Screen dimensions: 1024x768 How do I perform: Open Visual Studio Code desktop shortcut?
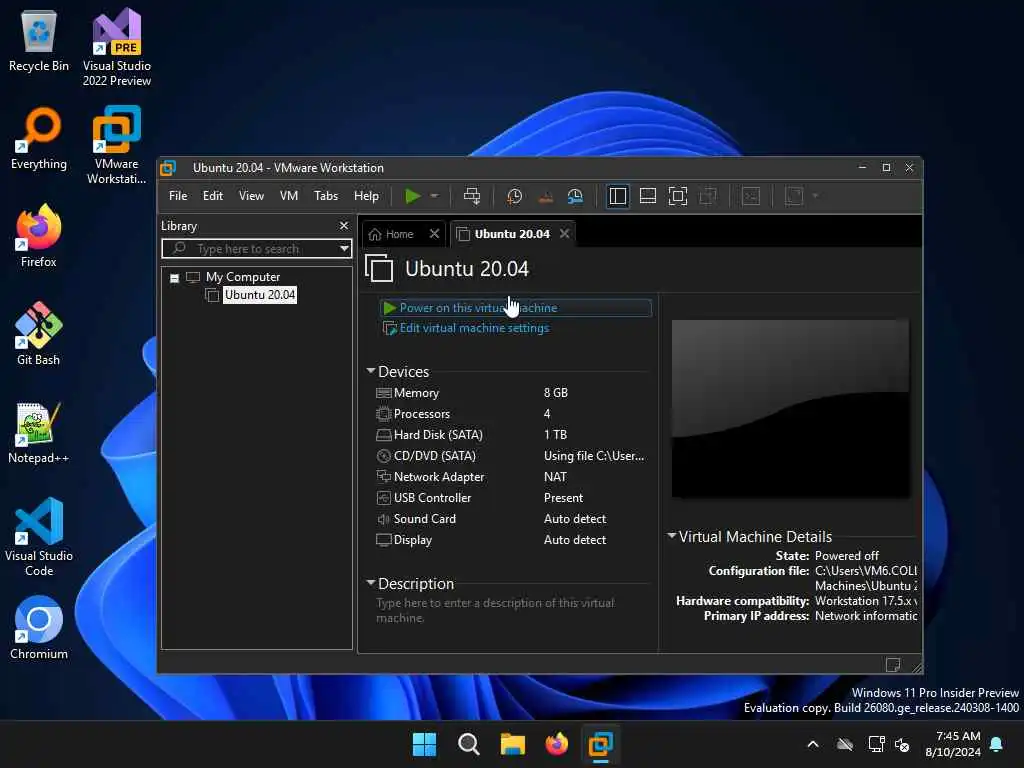39,537
